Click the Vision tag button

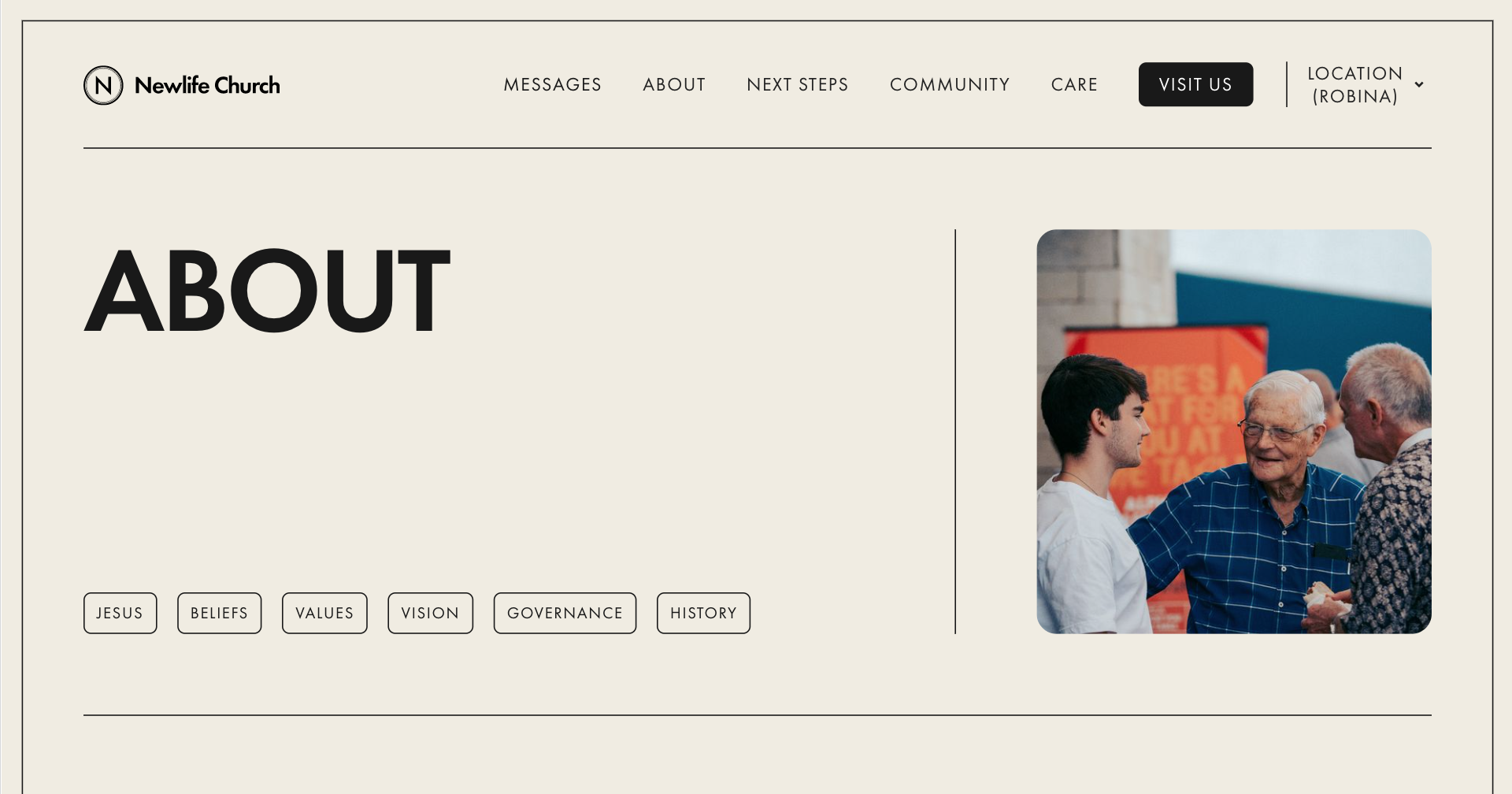430,613
